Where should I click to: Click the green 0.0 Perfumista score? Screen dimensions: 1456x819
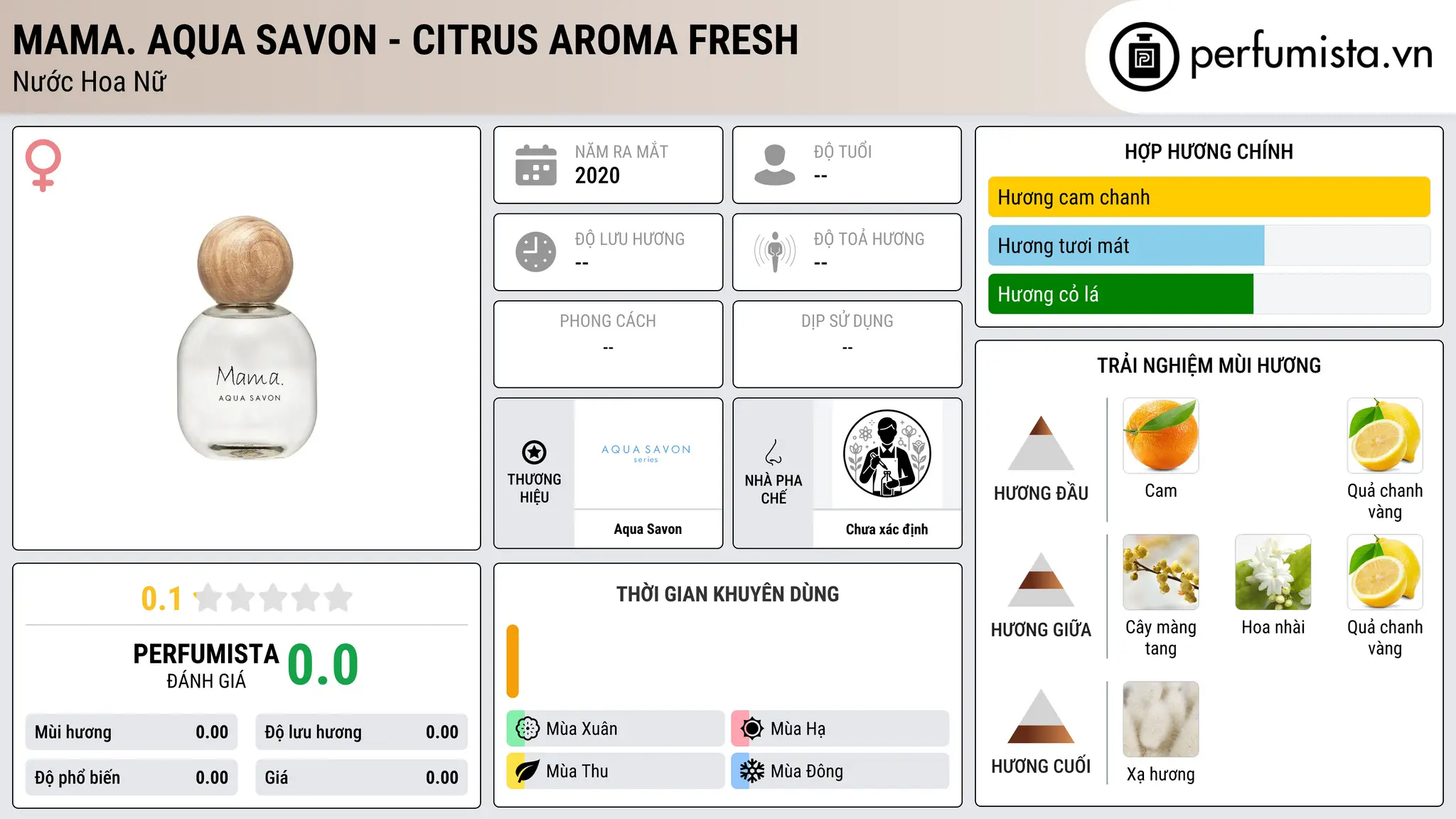click(323, 665)
